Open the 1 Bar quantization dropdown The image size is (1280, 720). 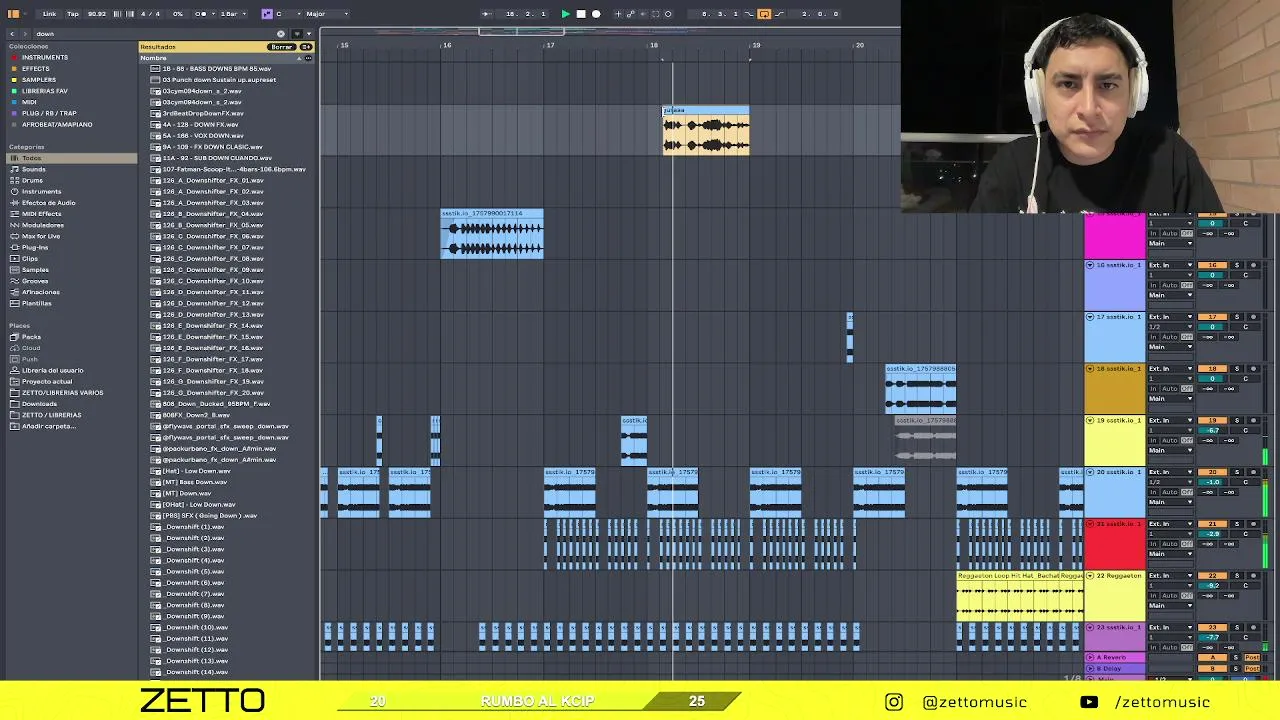pos(229,14)
